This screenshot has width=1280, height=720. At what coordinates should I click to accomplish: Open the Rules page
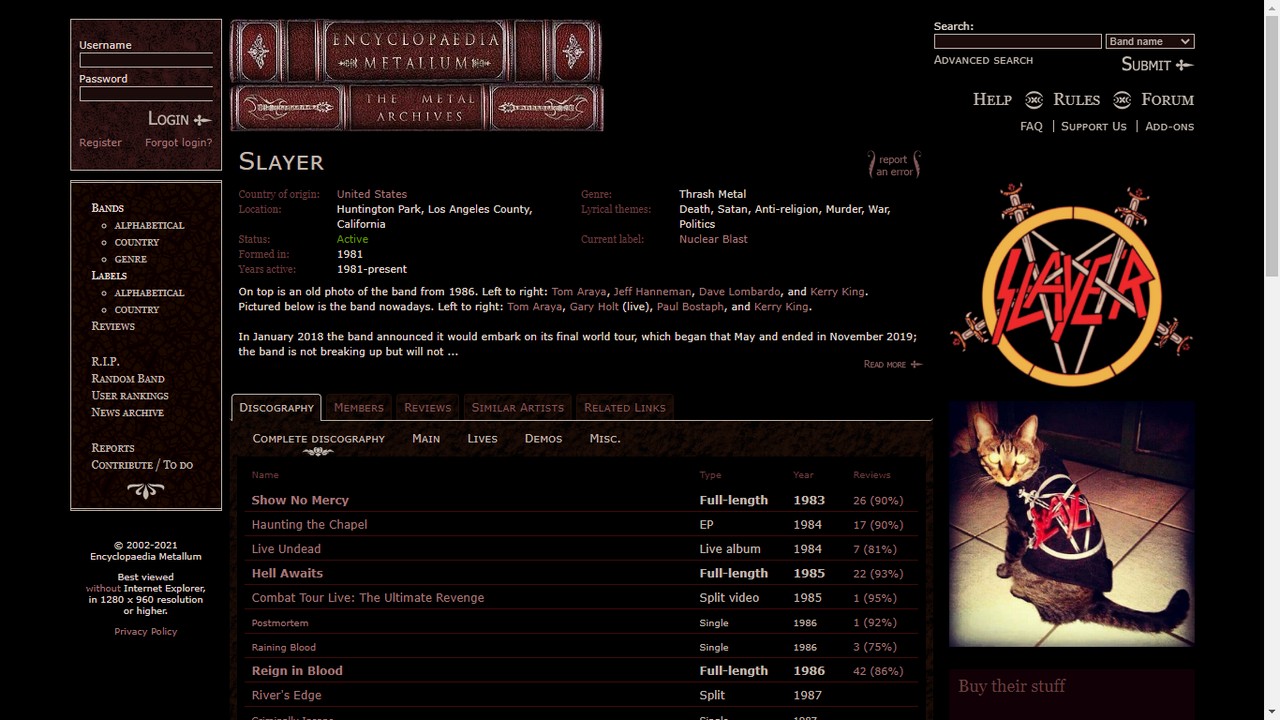point(1076,99)
